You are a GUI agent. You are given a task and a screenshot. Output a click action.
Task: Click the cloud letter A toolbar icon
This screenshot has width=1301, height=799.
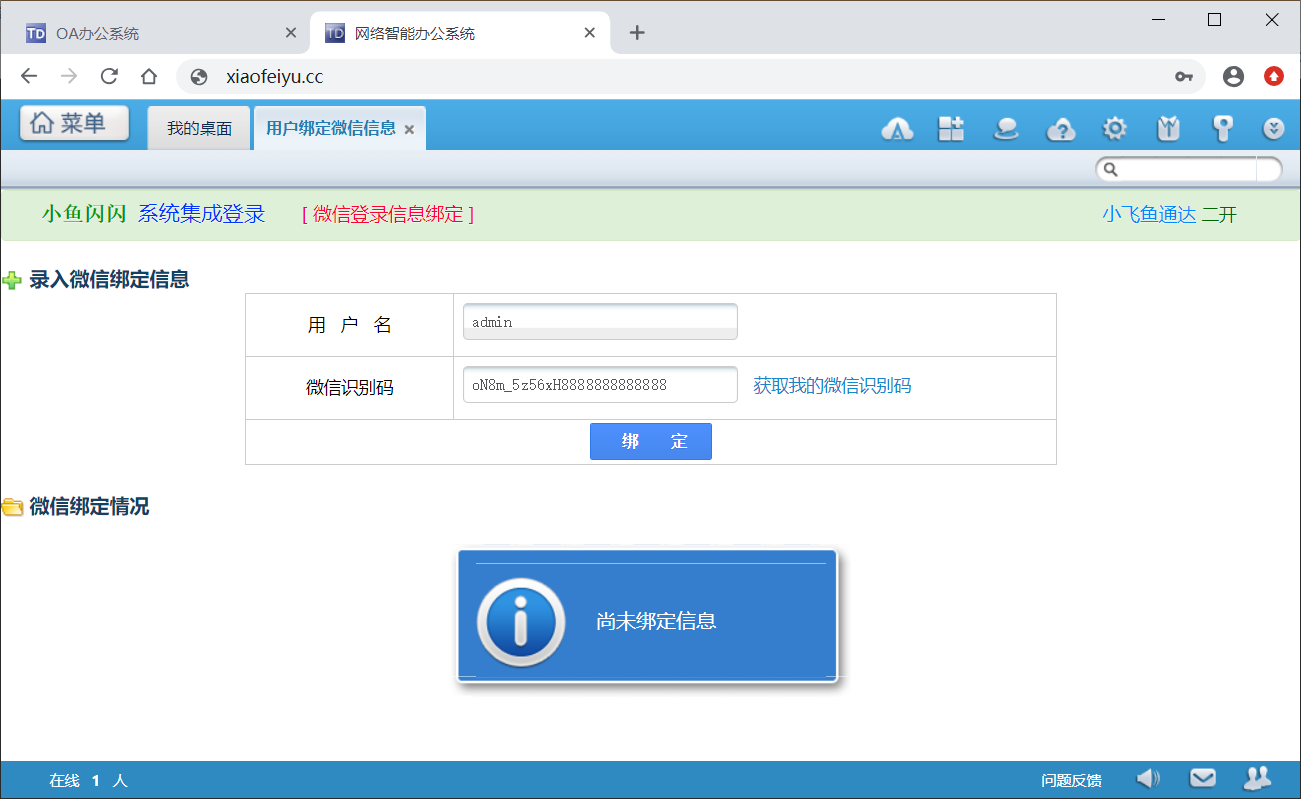tap(897, 129)
